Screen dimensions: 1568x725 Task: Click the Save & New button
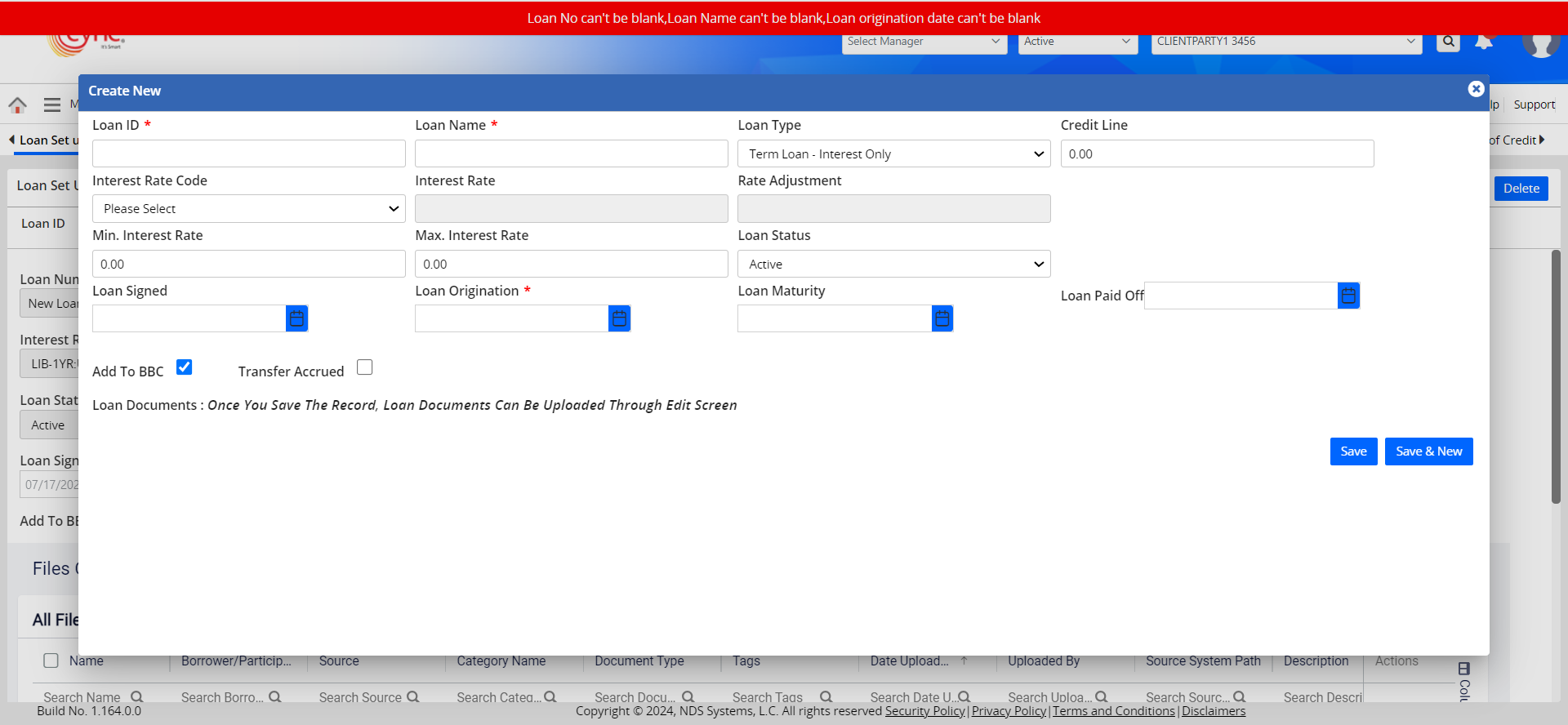[1428, 451]
